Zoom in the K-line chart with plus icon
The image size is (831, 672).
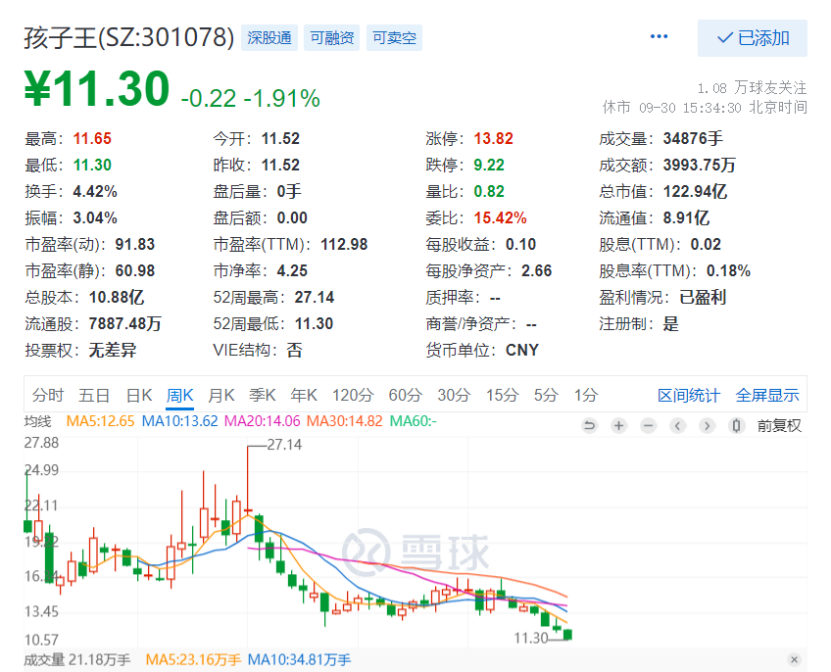[x=619, y=425]
